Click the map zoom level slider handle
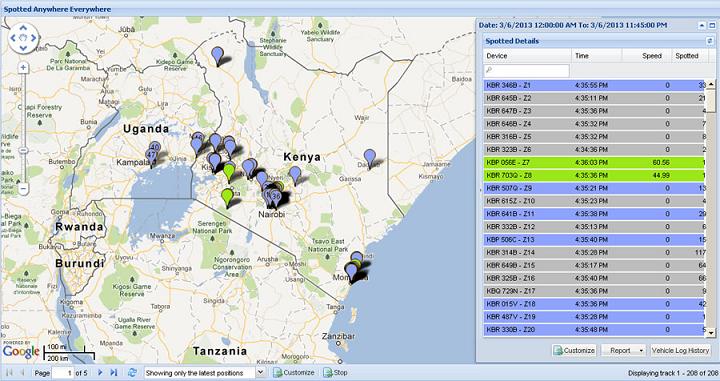The height and width of the screenshot is (381, 720). click(23, 151)
